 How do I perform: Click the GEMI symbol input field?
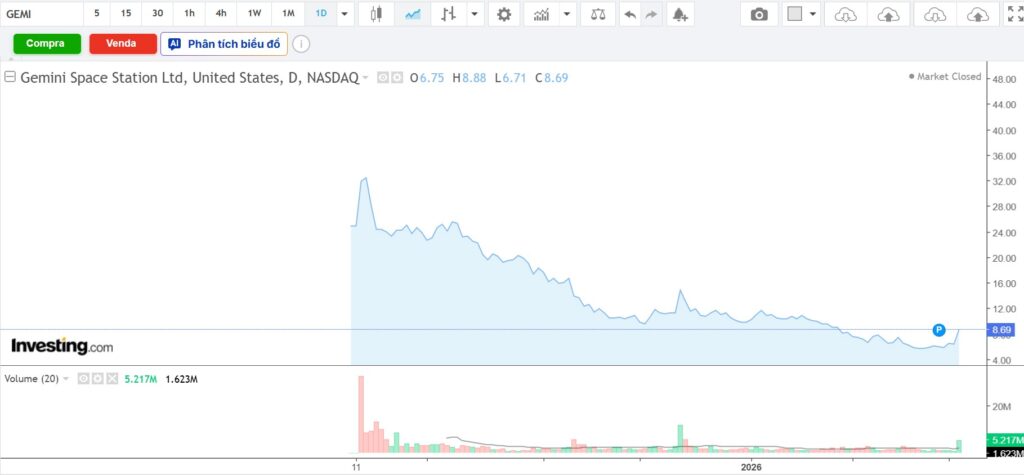(42, 14)
